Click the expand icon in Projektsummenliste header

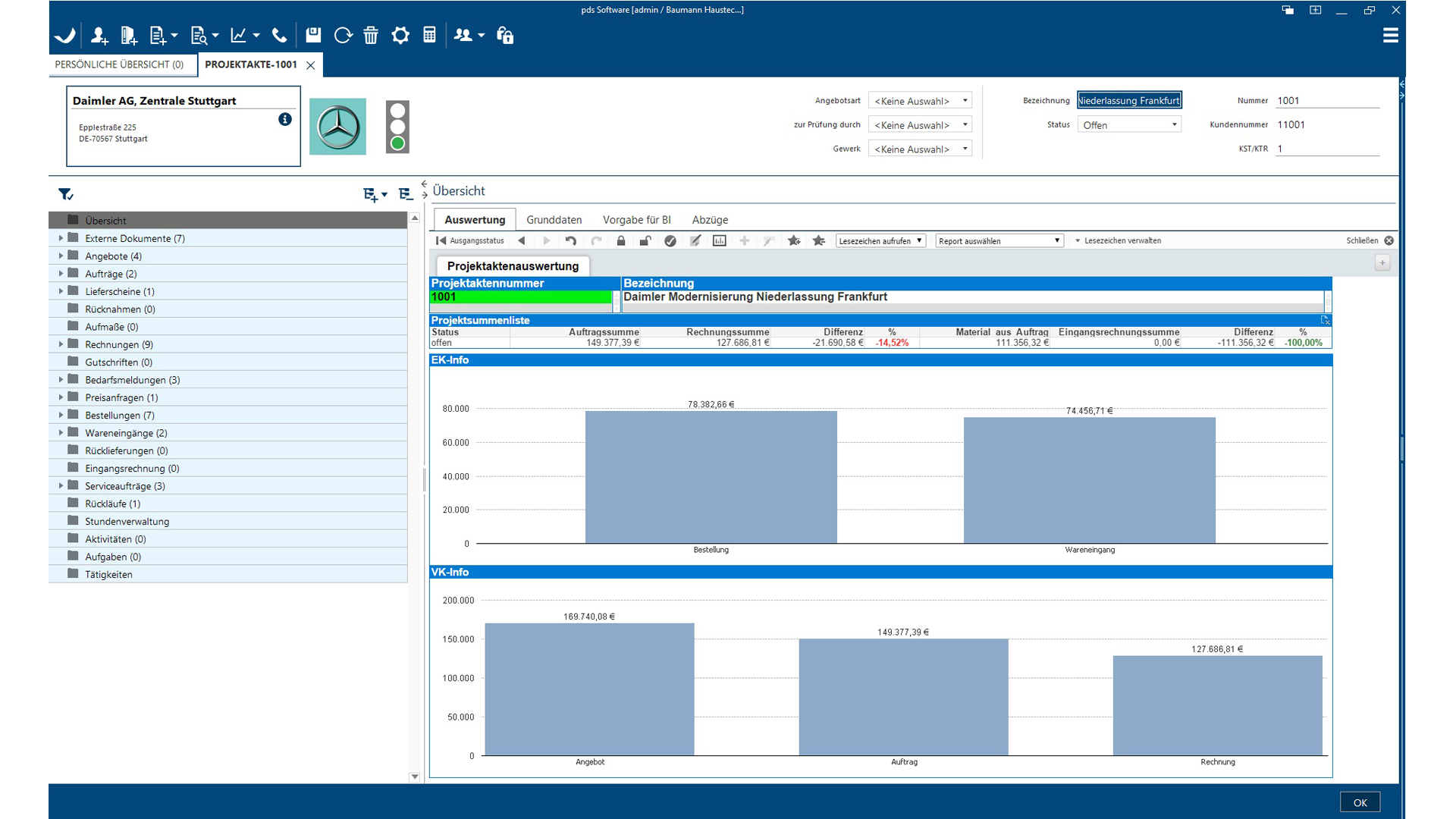(1325, 321)
